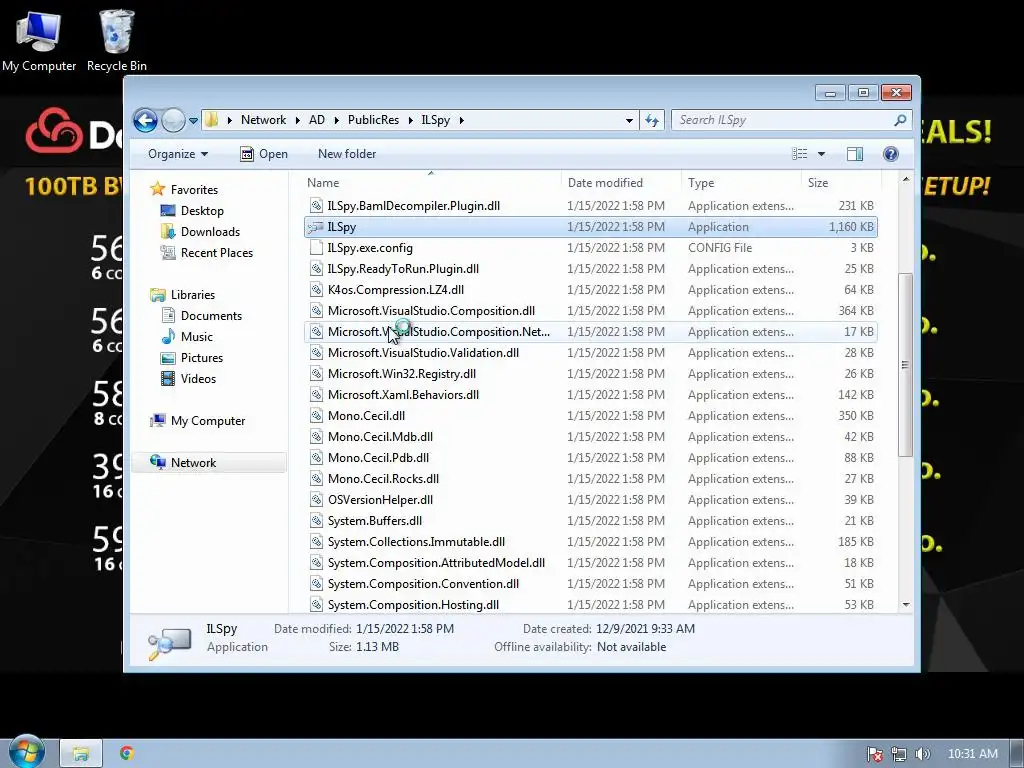
Task: Select System.Composition.AttributedModel.dll file name
Action: click(x=436, y=563)
